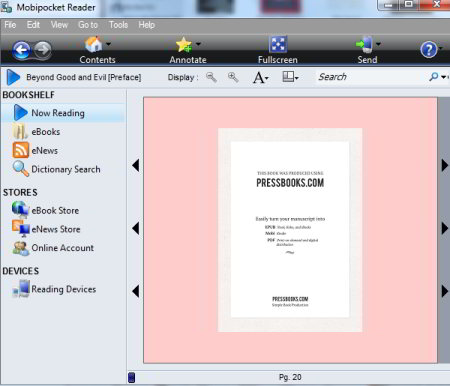Click the Pg. 20 page indicator
Viewport: 450px width, 386px height.
tap(290, 377)
